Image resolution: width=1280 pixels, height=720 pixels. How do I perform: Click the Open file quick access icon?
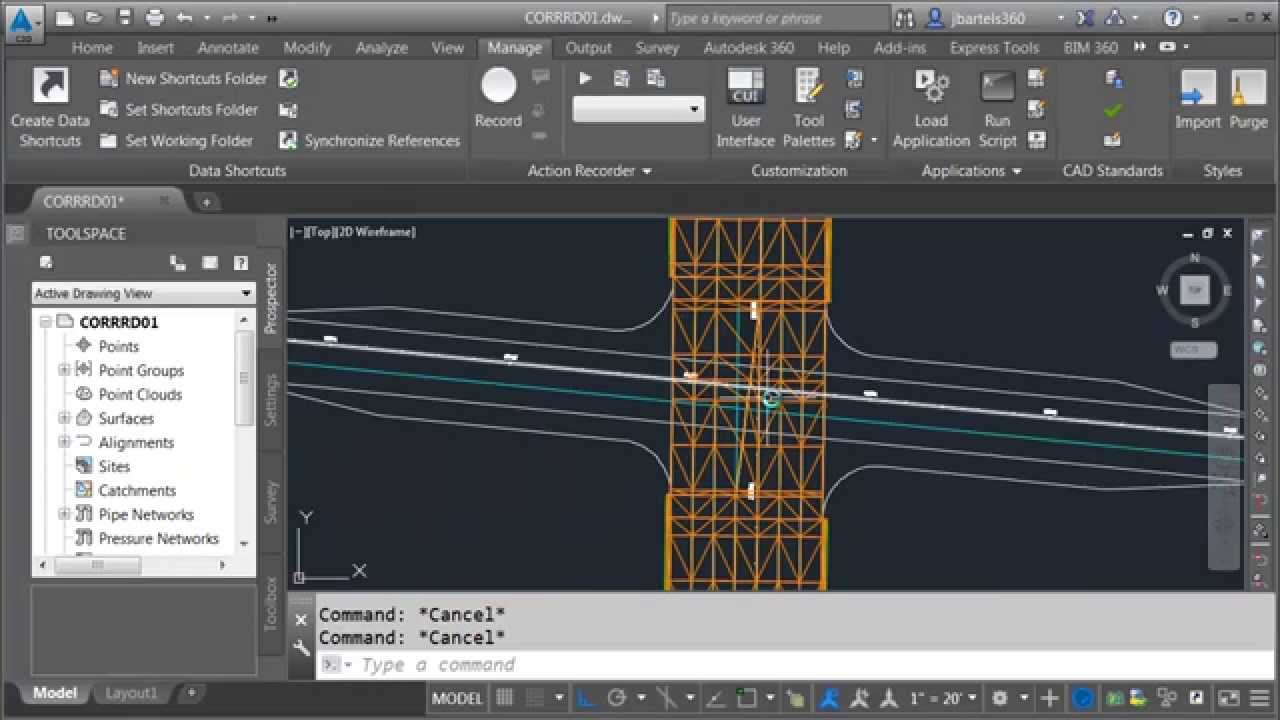pyautogui.click(x=93, y=18)
